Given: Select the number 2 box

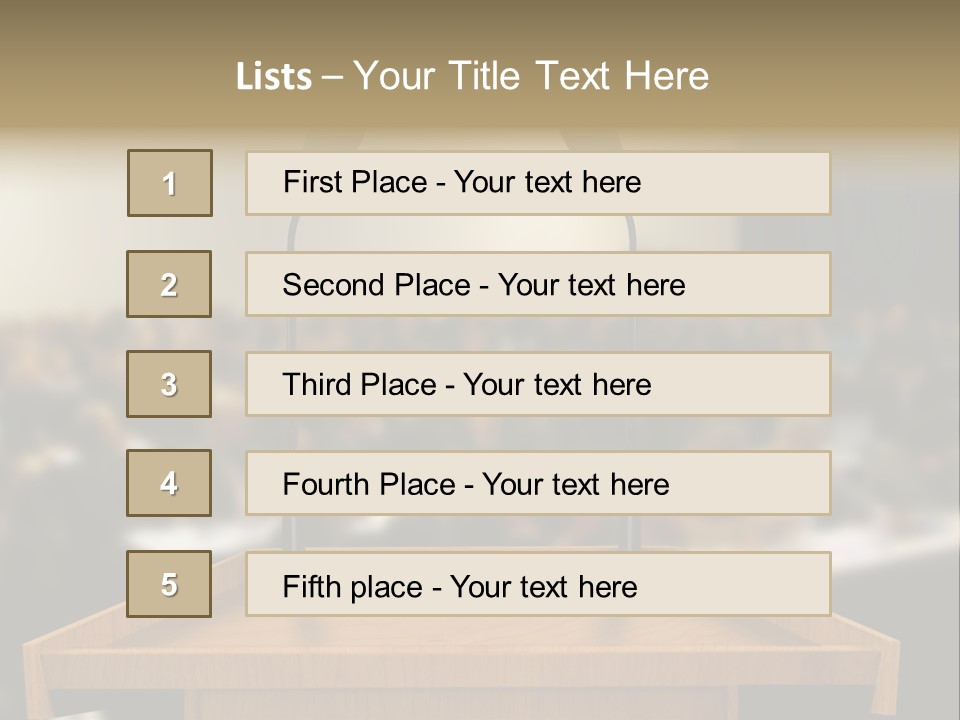Looking at the screenshot, I should pyautogui.click(x=169, y=284).
